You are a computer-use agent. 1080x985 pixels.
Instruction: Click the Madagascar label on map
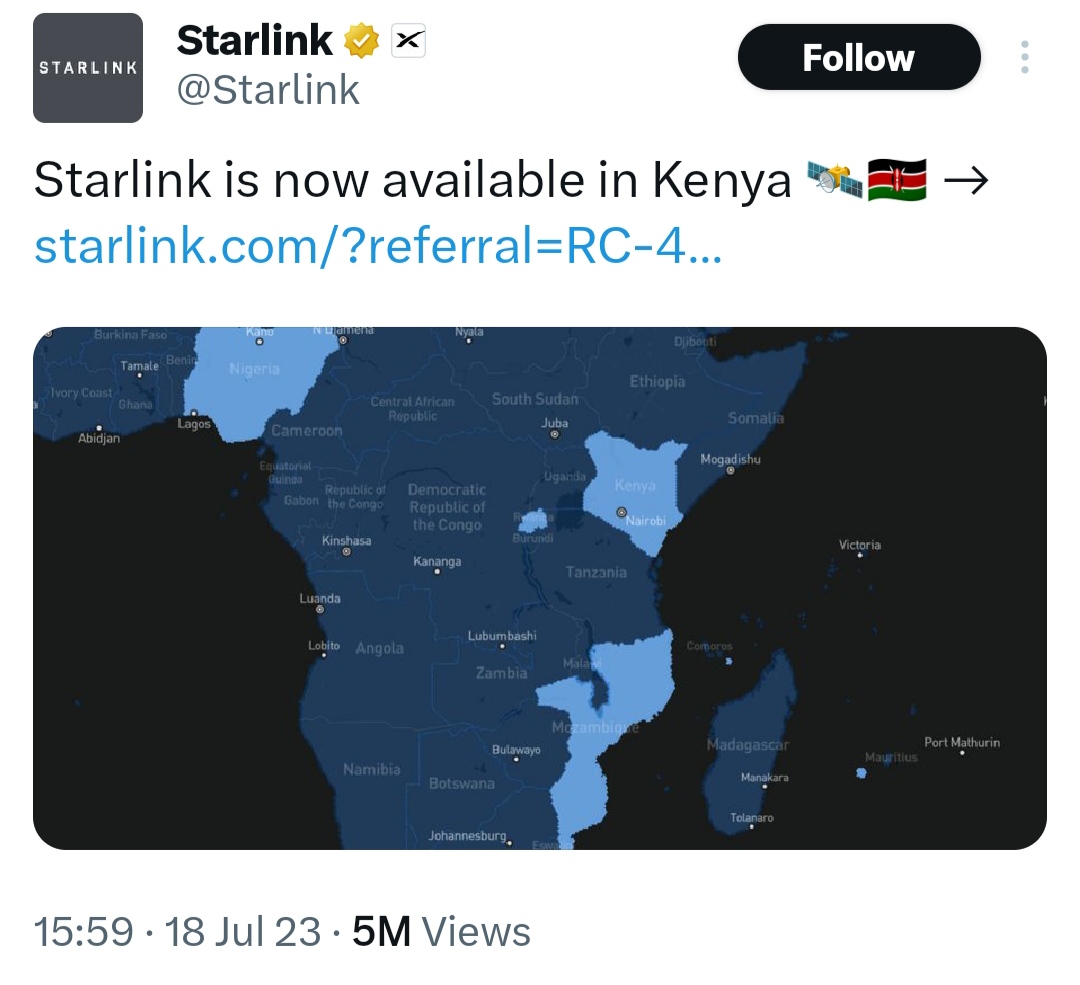point(748,745)
